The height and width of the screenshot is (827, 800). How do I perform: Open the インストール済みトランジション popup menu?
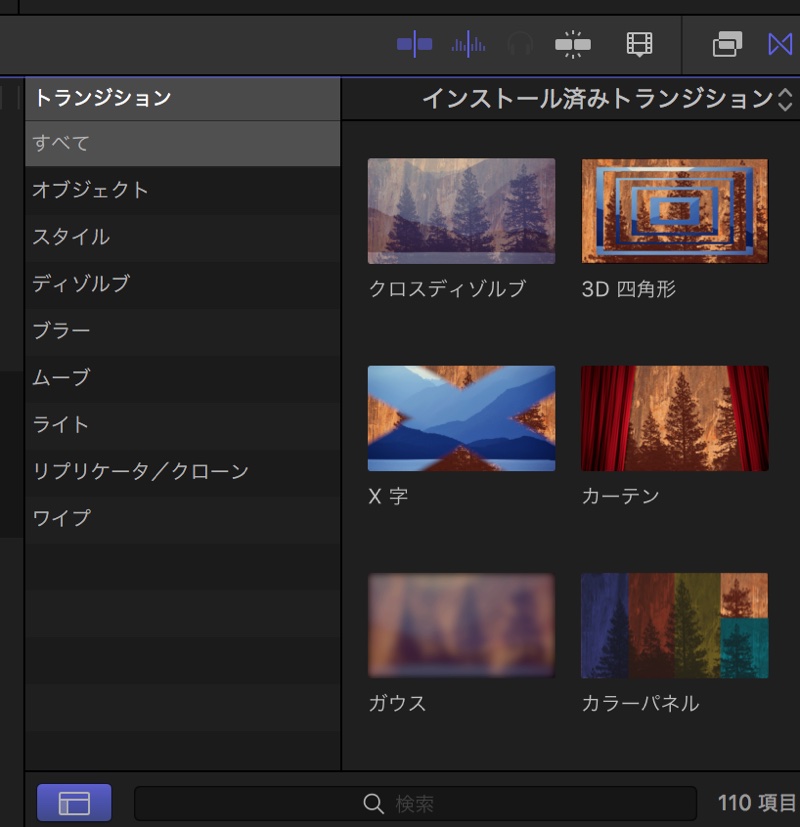598,99
